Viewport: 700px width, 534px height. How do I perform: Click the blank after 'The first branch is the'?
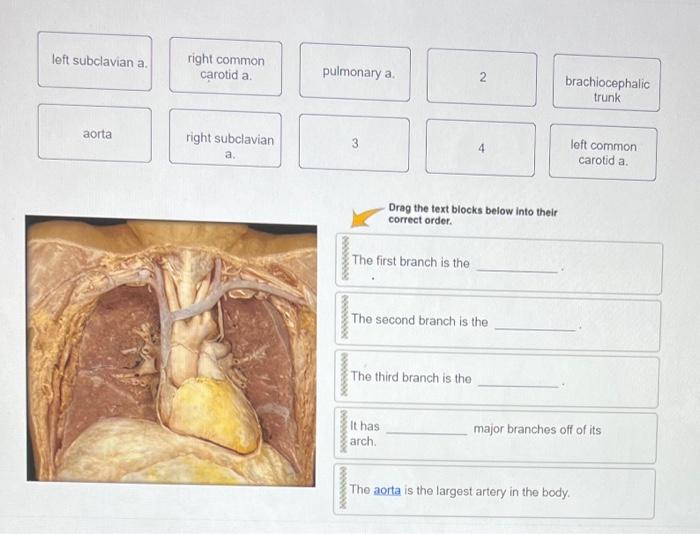pos(517,267)
